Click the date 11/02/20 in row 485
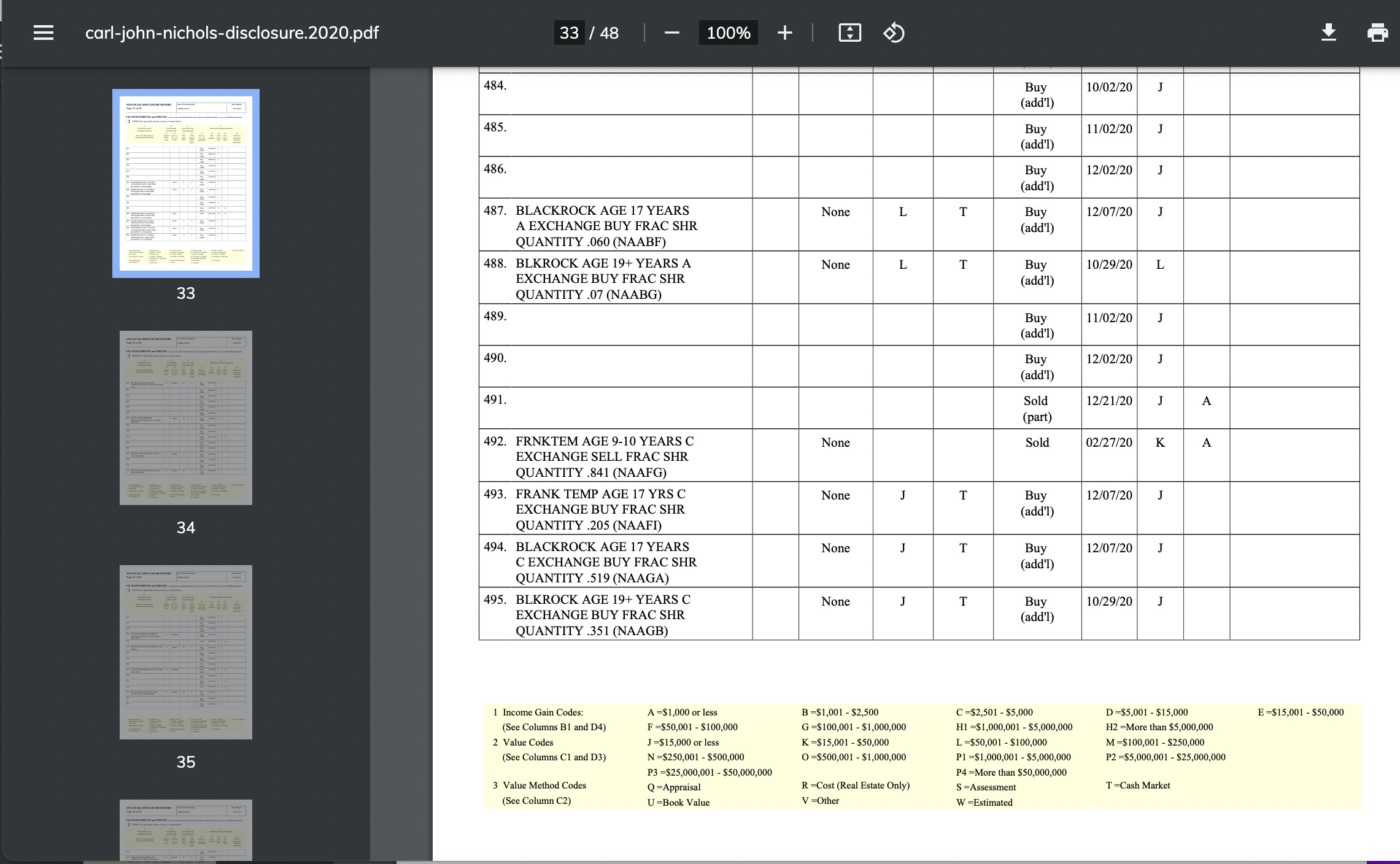The height and width of the screenshot is (864, 1400). (1109, 129)
